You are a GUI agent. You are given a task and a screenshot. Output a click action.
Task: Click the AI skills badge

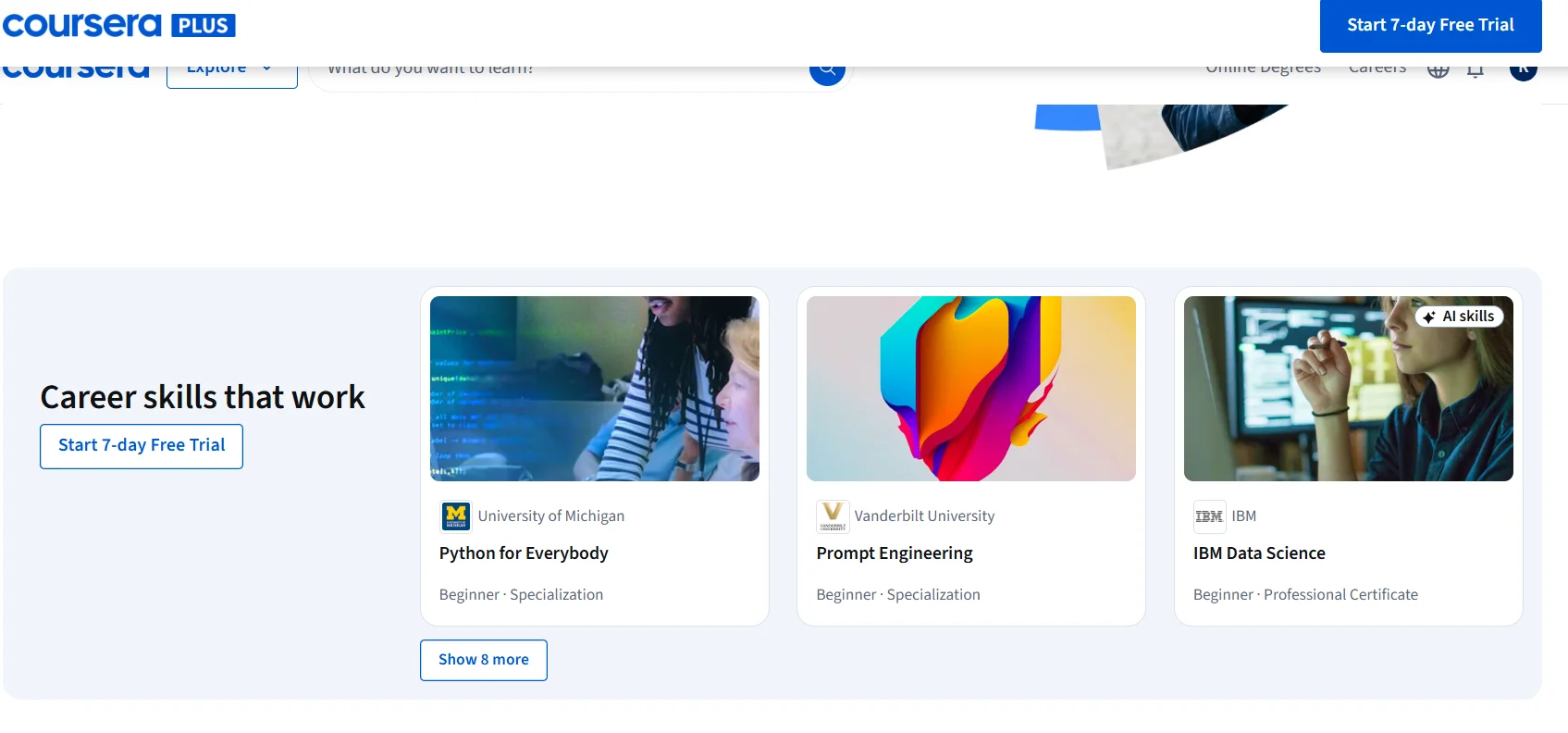click(1459, 317)
